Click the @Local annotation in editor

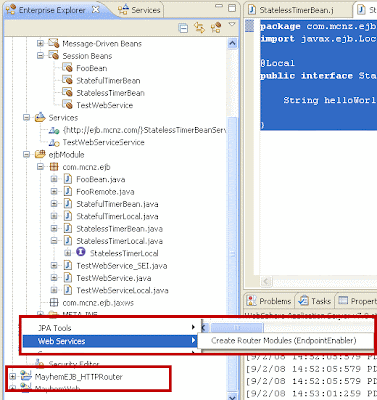click(278, 63)
